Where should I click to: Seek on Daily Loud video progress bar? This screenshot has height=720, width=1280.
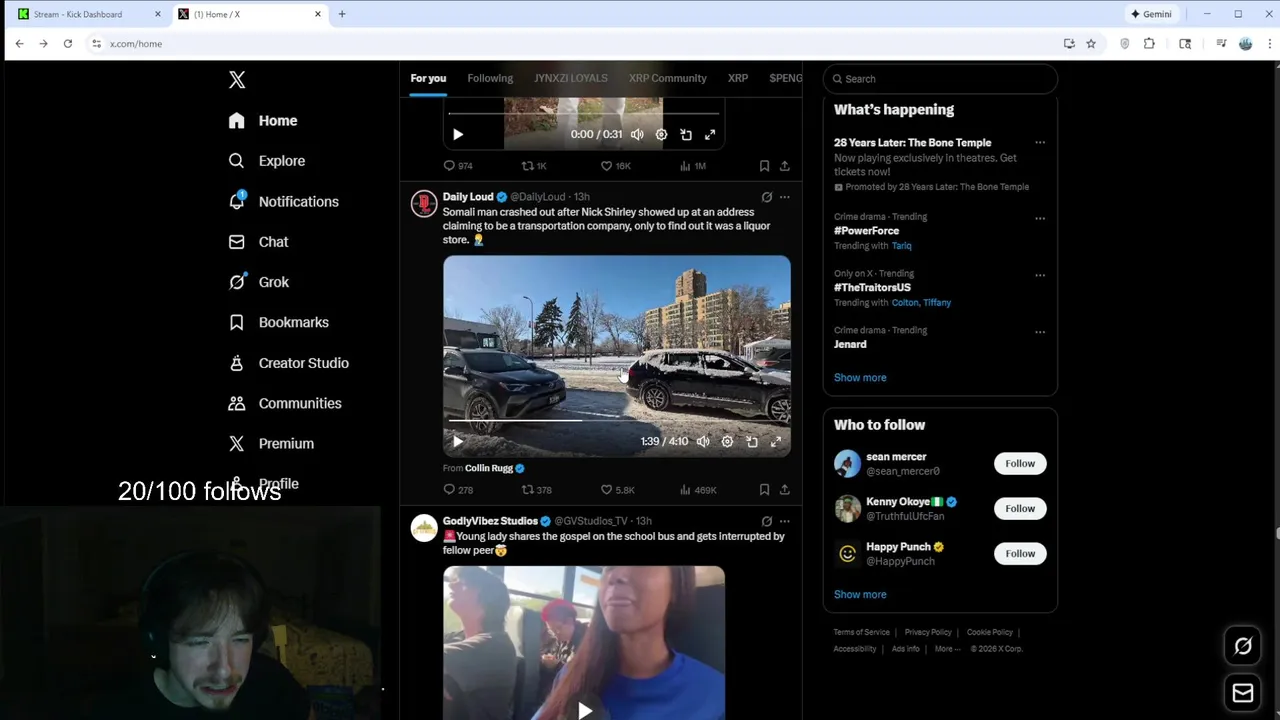click(617, 421)
